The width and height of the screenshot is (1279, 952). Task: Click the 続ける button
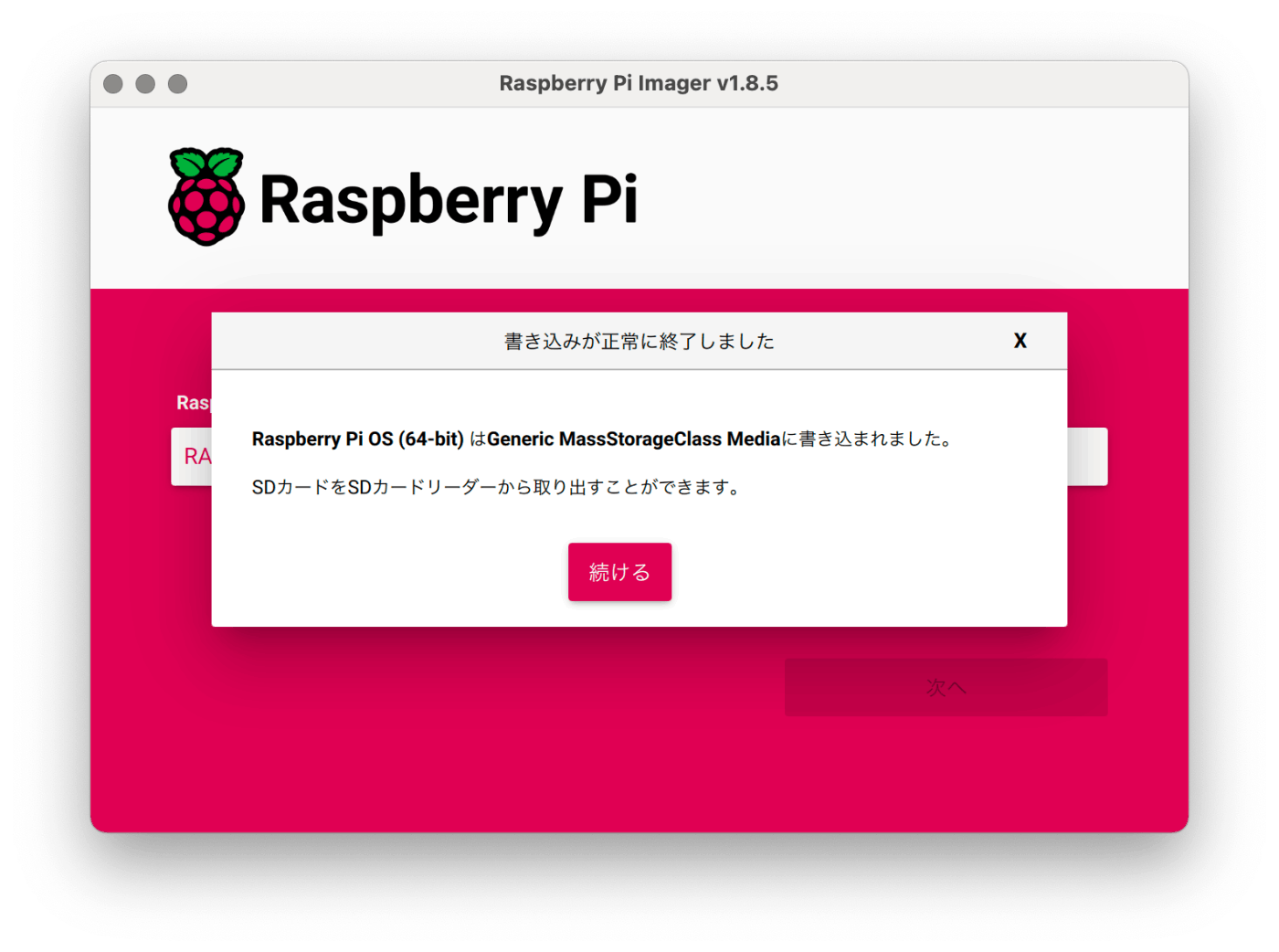pyautogui.click(x=619, y=572)
